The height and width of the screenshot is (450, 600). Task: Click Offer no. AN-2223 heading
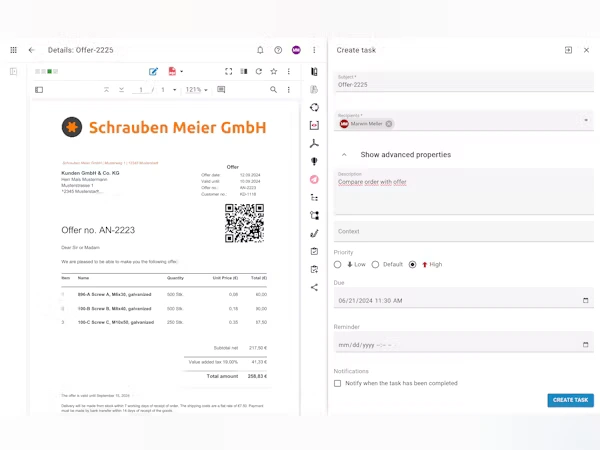click(x=98, y=230)
